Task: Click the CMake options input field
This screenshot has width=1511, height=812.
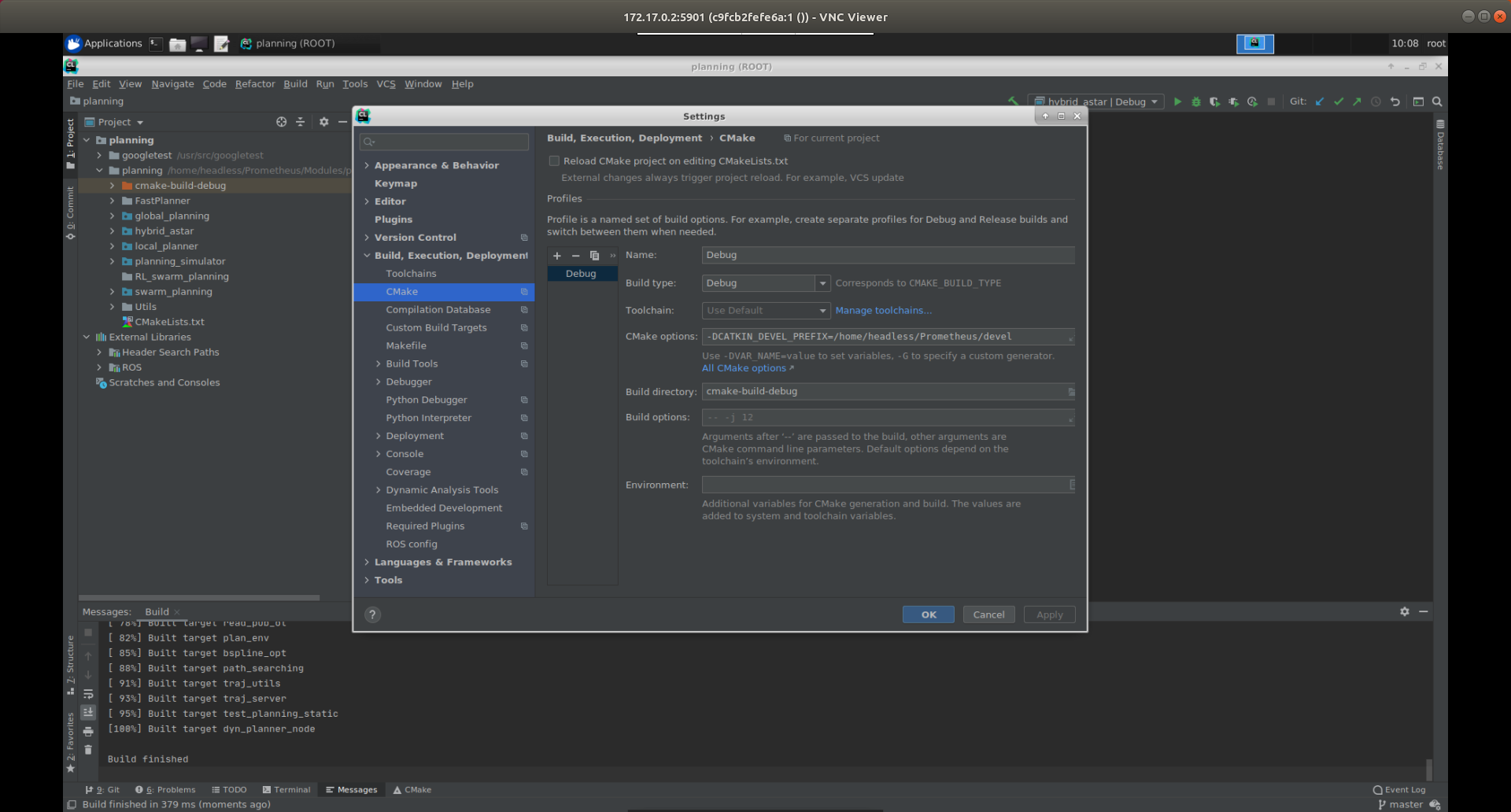Action: pyautogui.click(x=888, y=337)
